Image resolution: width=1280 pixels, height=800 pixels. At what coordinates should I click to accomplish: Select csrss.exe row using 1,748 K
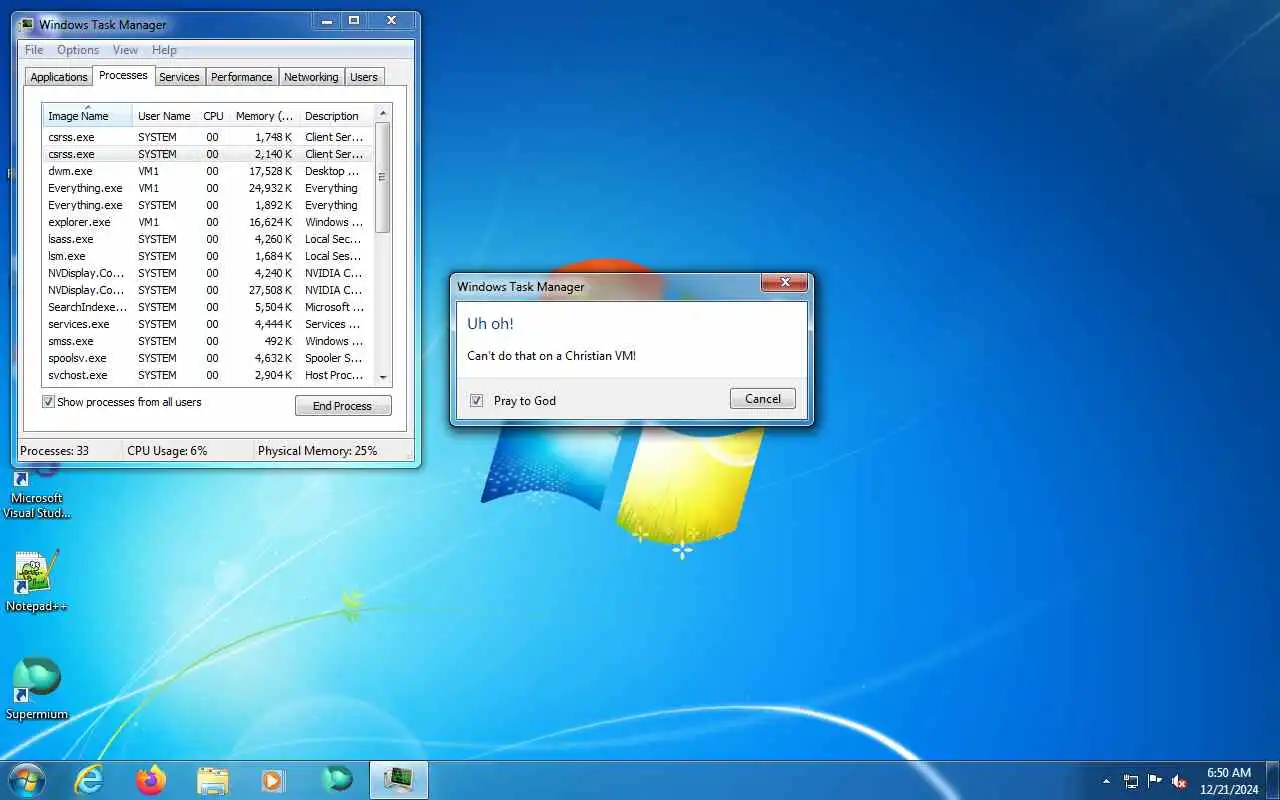click(208, 137)
